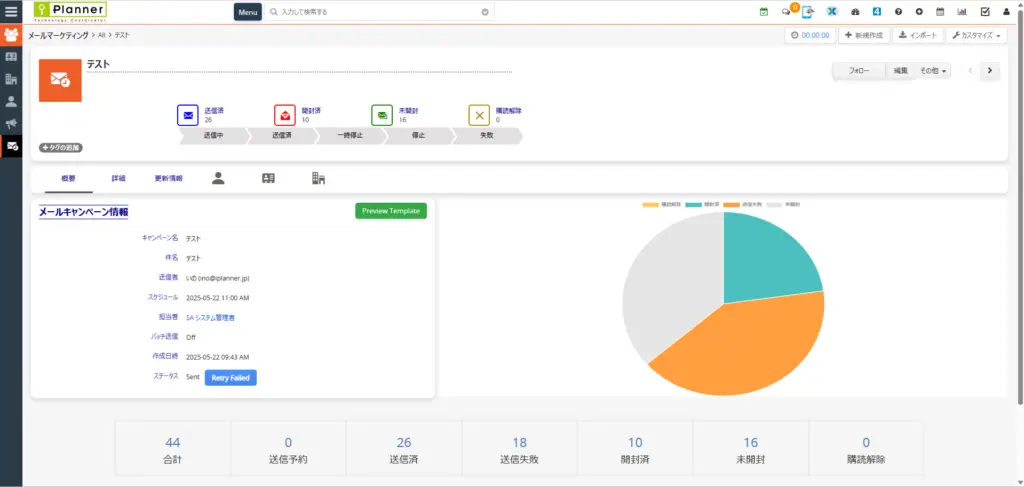Screen dimensions: 1024x487
Task: Click the user profile icon in top bar
Action: (x=1006, y=12)
